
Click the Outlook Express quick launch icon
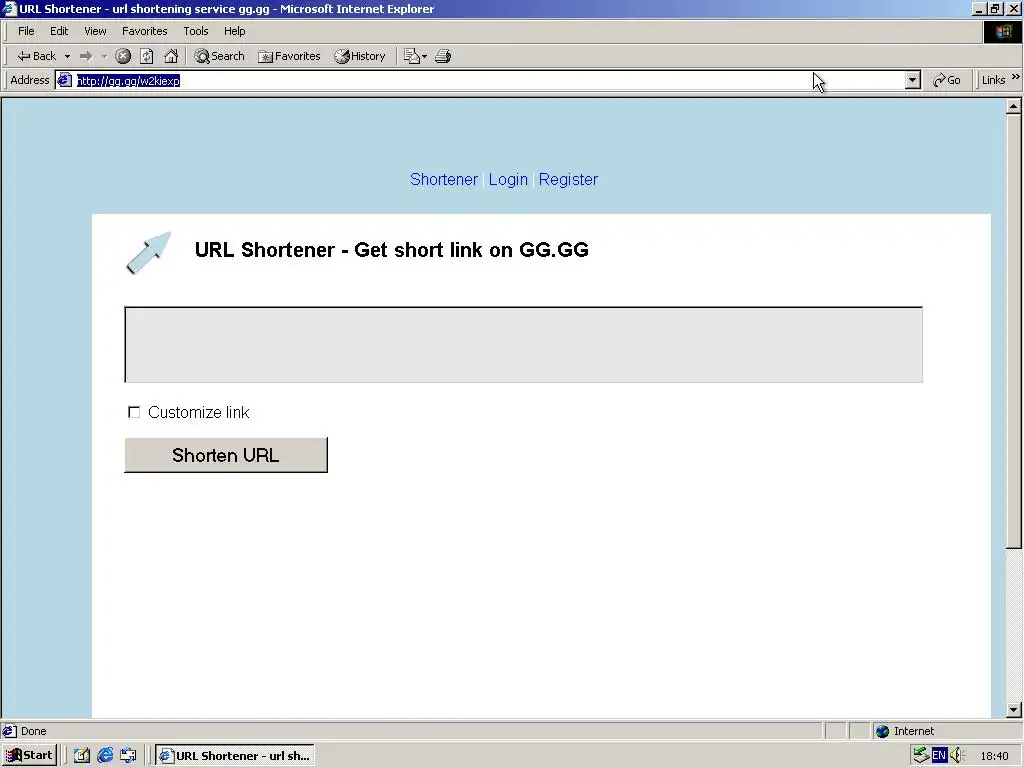point(129,756)
